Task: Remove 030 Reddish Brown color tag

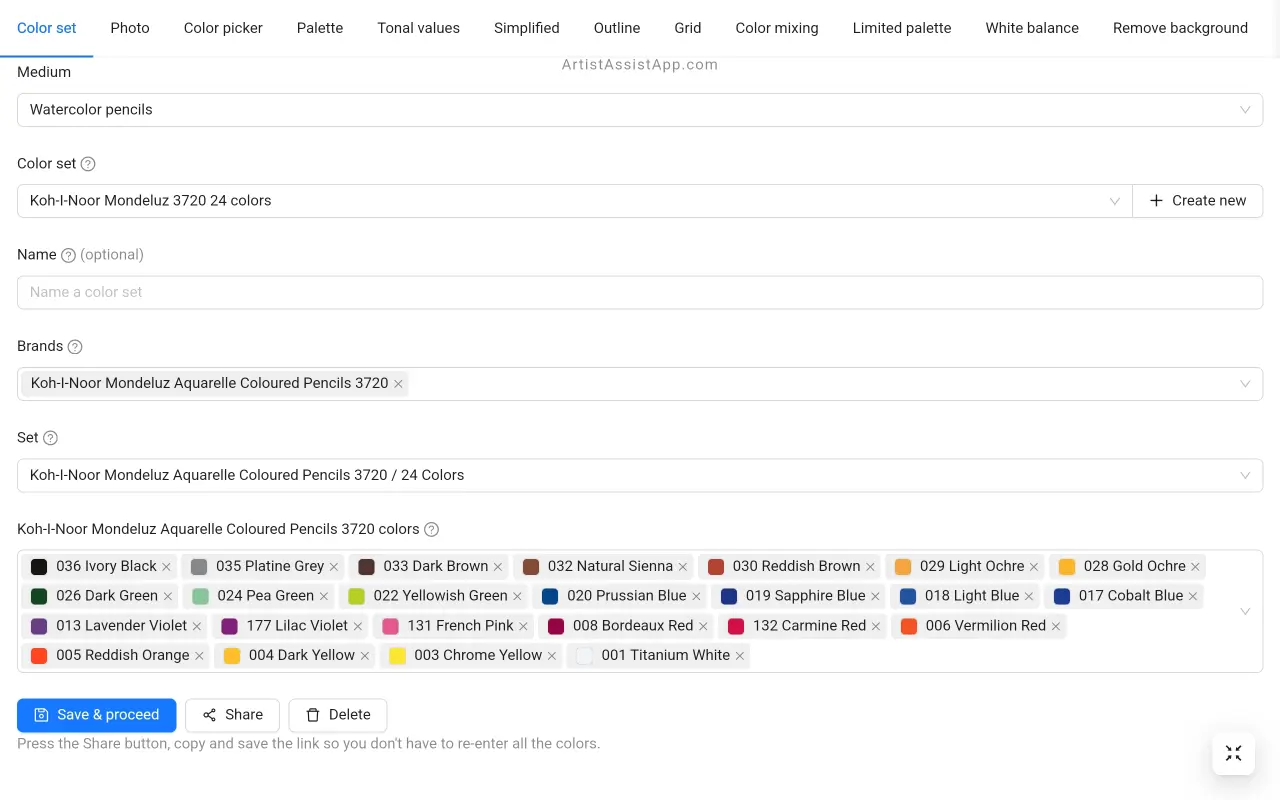Action: point(870,567)
